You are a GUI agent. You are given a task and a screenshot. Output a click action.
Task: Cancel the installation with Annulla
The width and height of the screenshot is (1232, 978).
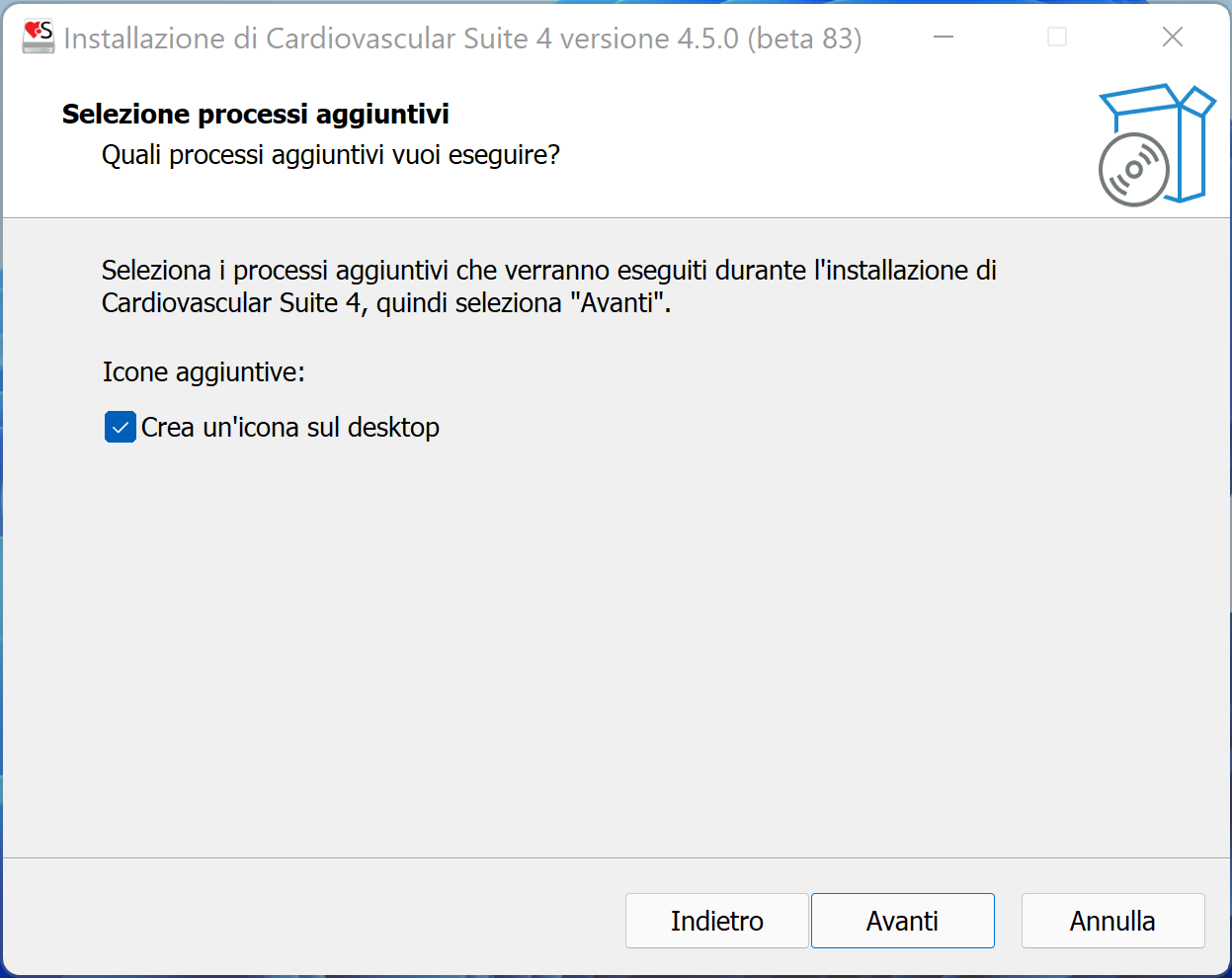tap(1112, 921)
